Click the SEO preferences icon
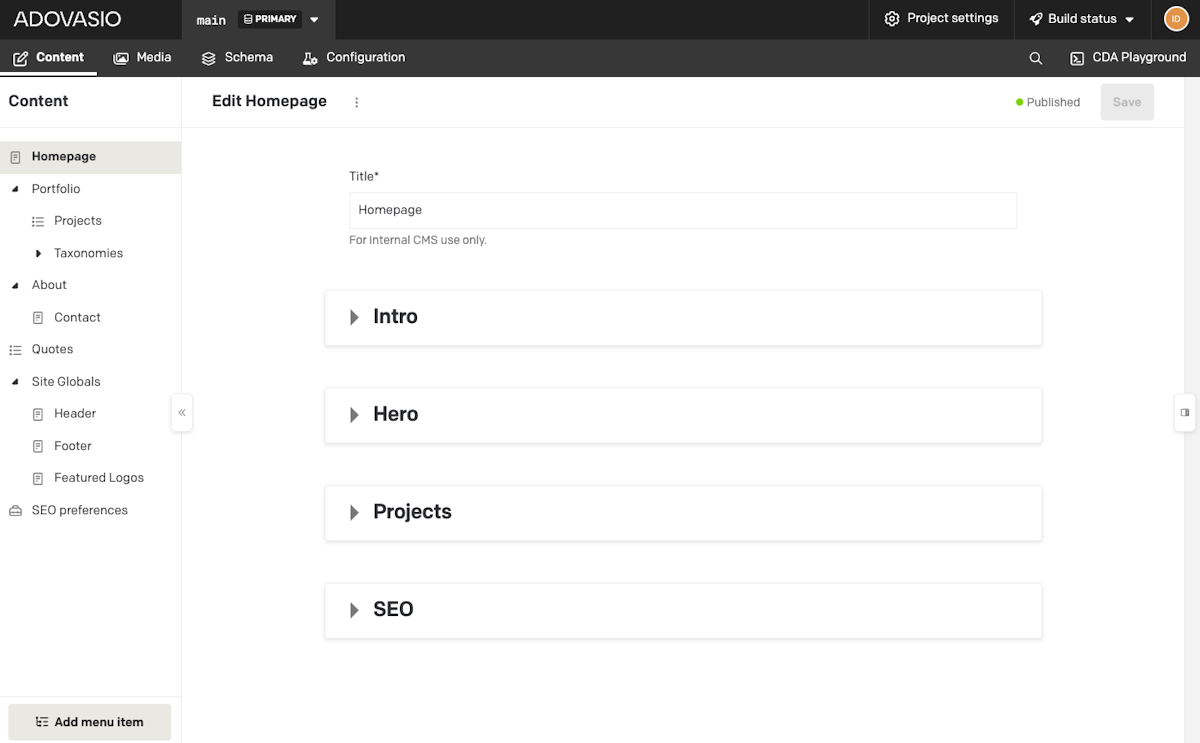Image resolution: width=1200 pixels, height=743 pixels. point(14,510)
